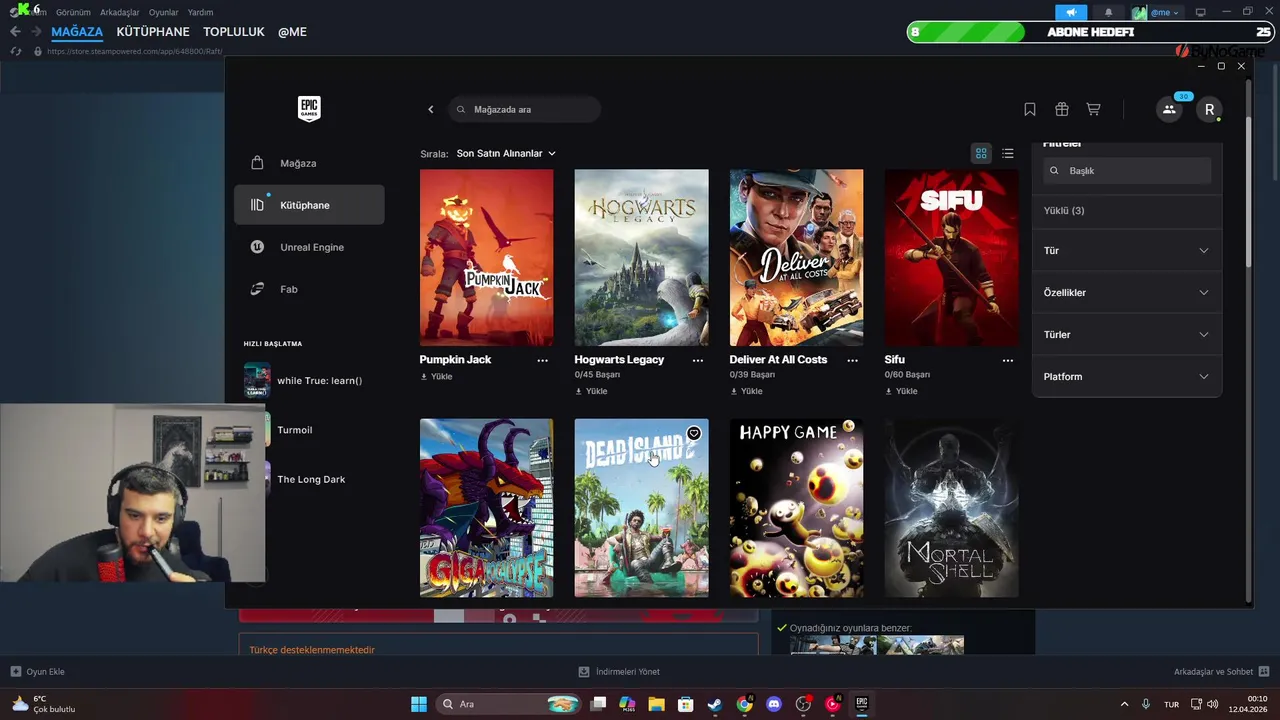Click Yükle under Hogwarts Legacy
The image size is (1280, 720).
click(x=591, y=391)
